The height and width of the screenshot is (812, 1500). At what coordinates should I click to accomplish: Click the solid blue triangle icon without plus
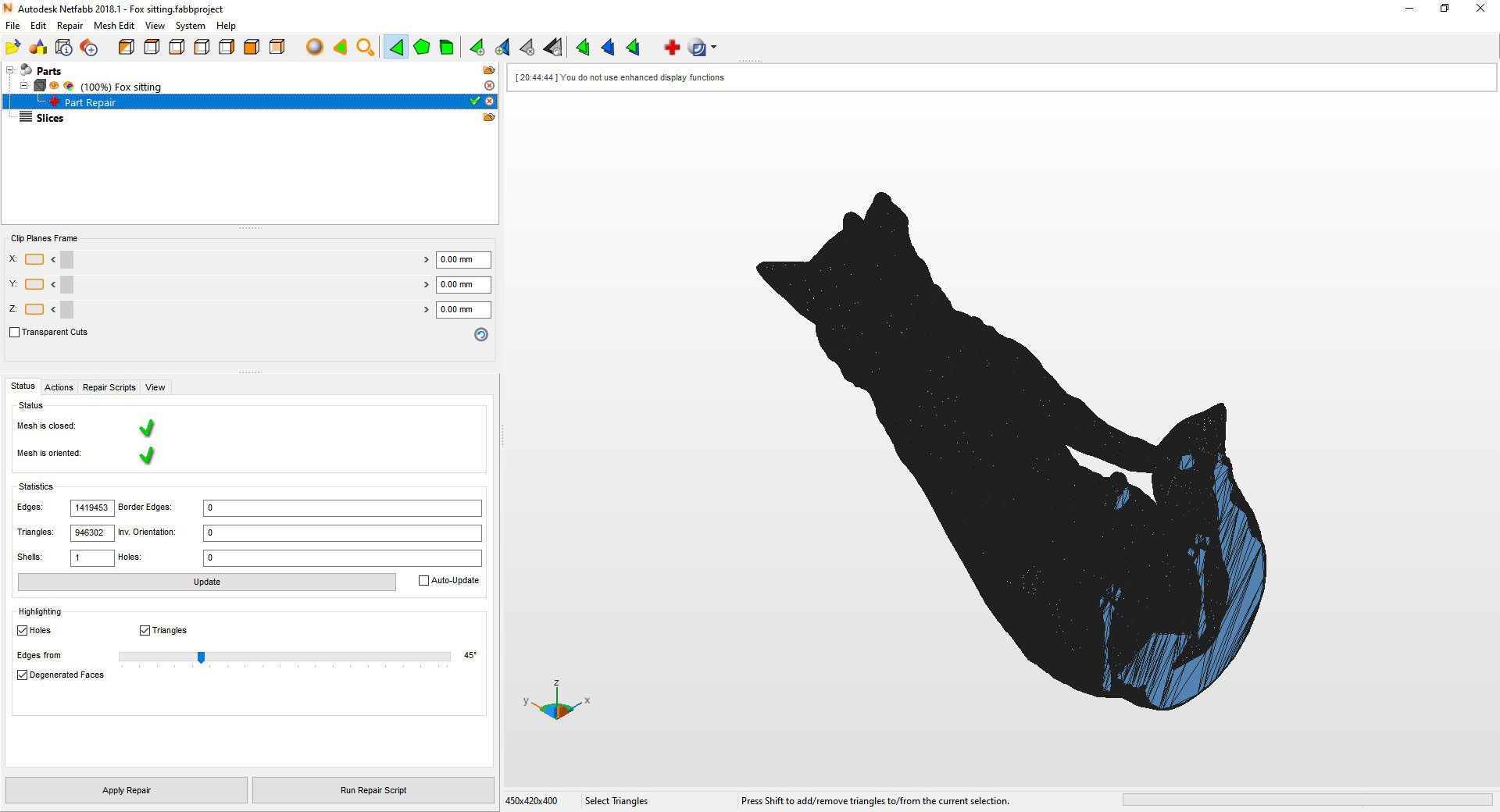pos(608,48)
